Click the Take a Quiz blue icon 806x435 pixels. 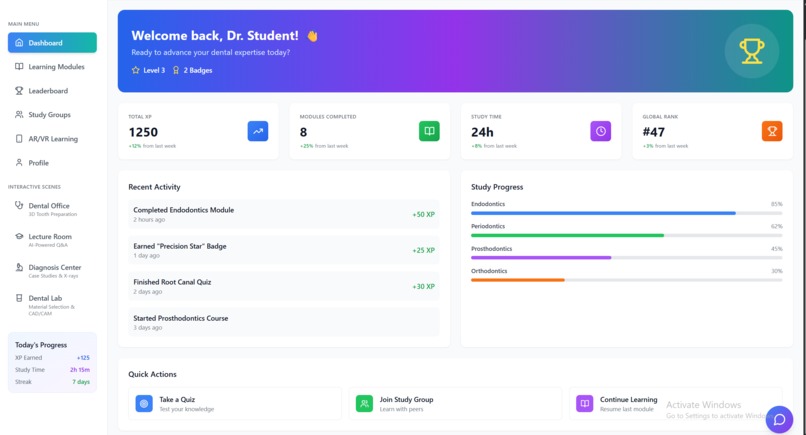coord(144,404)
